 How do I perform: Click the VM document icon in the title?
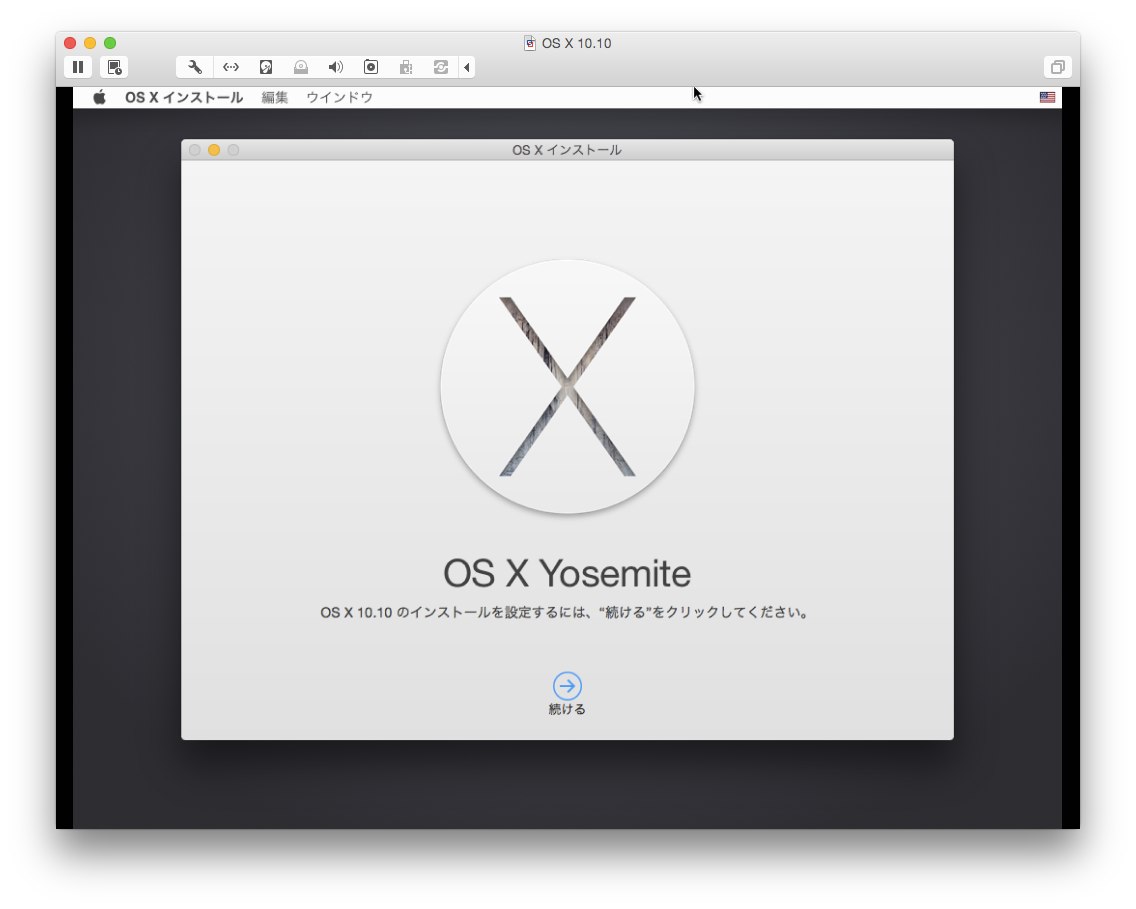[530, 43]
